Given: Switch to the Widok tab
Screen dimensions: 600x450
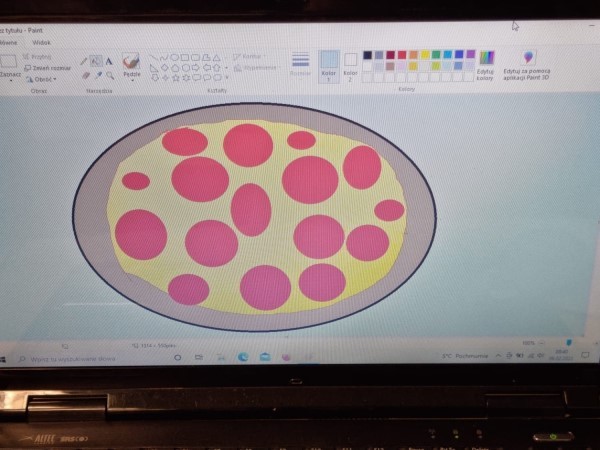Looking at the screenshot, I should click(41, 42).
